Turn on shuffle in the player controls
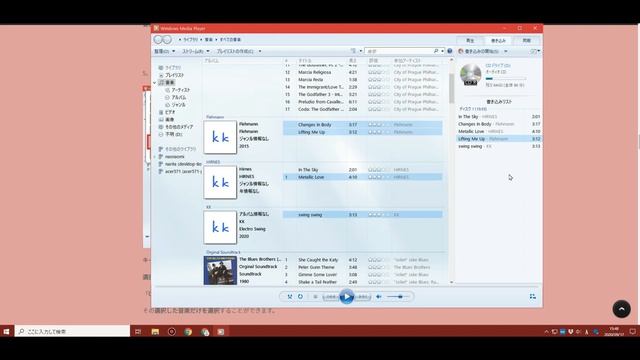Screen dimensions: 640x360 (289, 297)
